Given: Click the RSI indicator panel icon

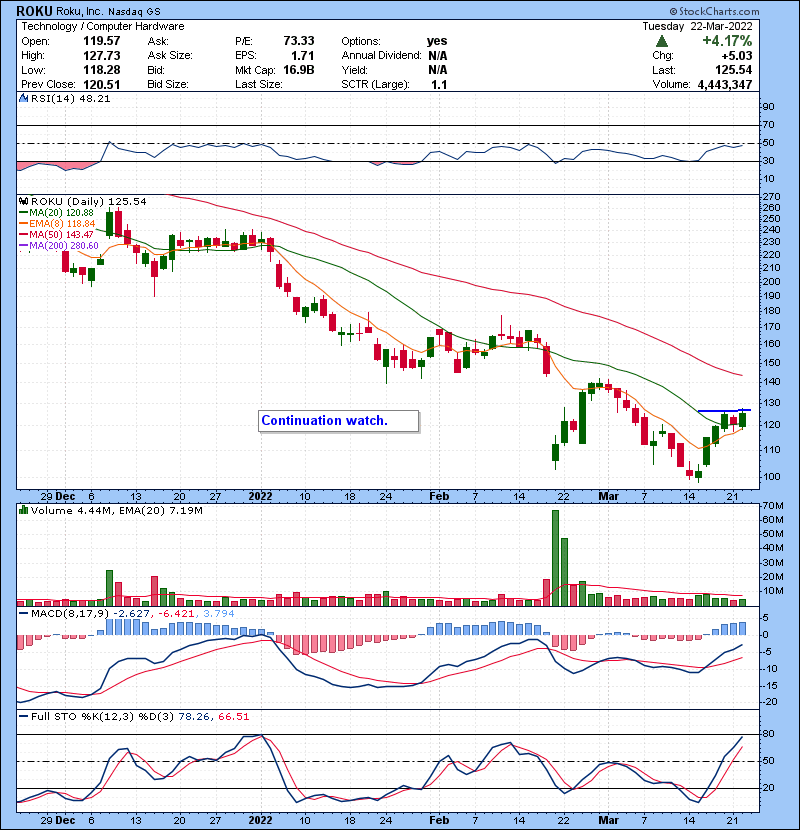Looking at the screenshot, I should (23, 98).
